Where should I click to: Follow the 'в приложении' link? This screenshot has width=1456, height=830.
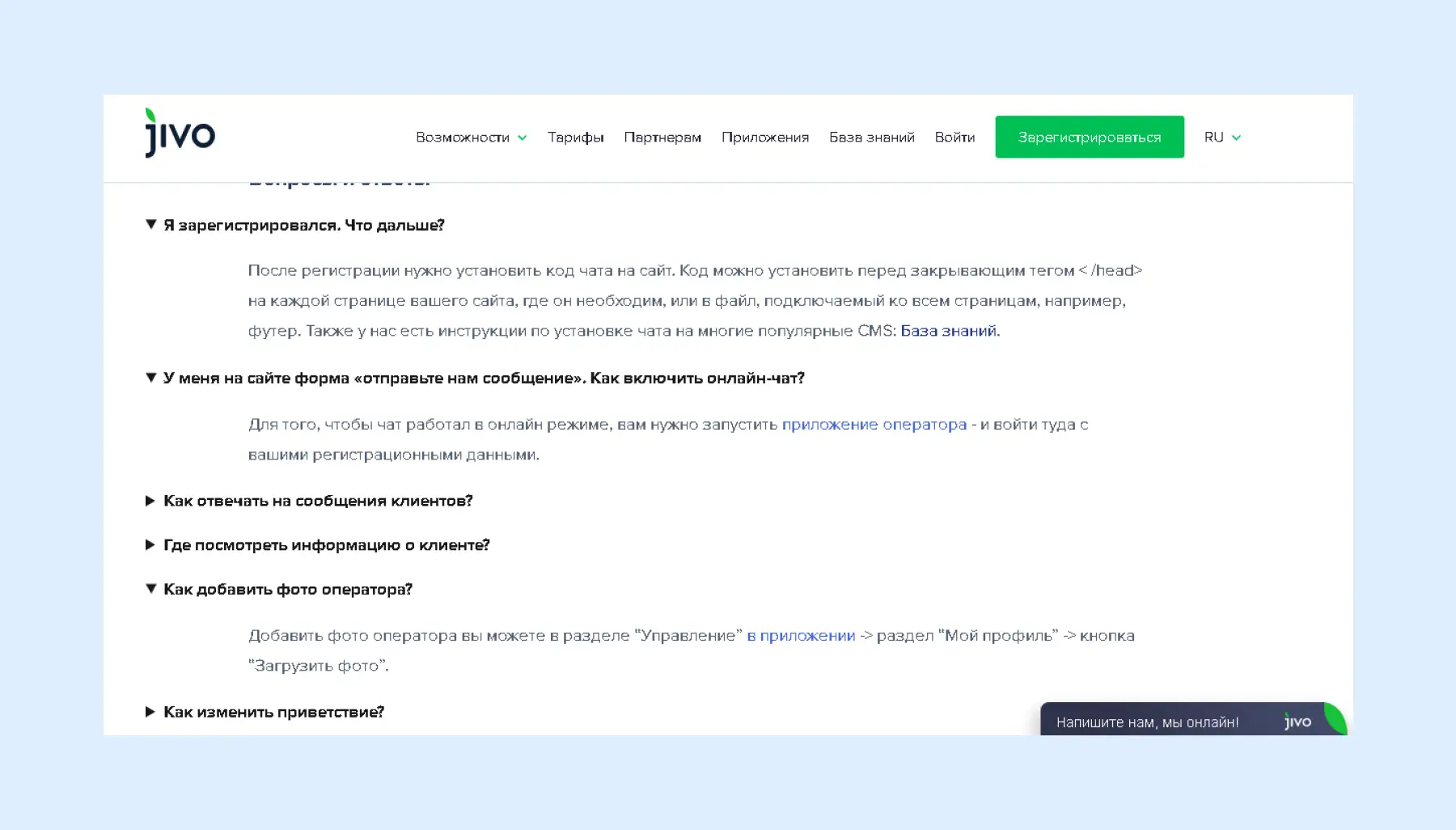[x=801, y=636]
